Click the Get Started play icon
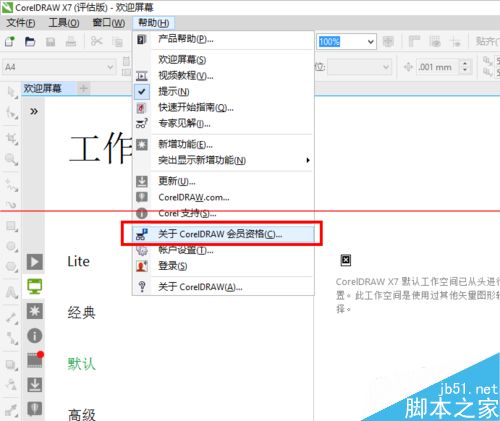The height and width of the screenshot is (421, 500). [35, 262]
